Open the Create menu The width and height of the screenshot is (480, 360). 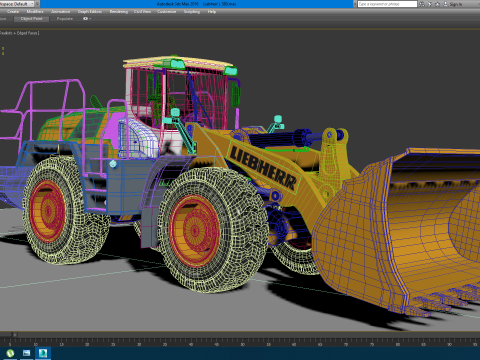[x=13, y=12]
